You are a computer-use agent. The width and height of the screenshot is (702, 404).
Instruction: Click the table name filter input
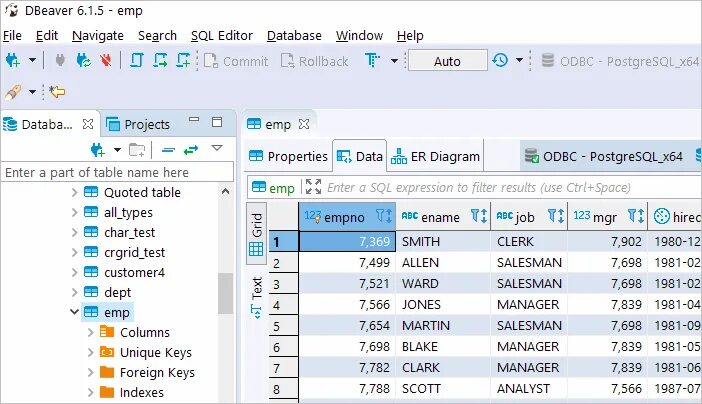pos(117,172)
